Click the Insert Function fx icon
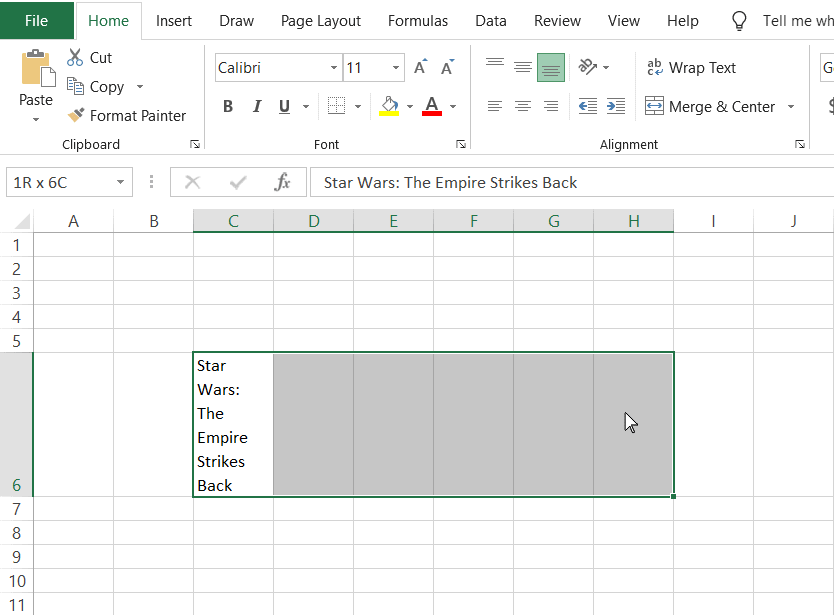Screen dimensions: 834x615 282,182
